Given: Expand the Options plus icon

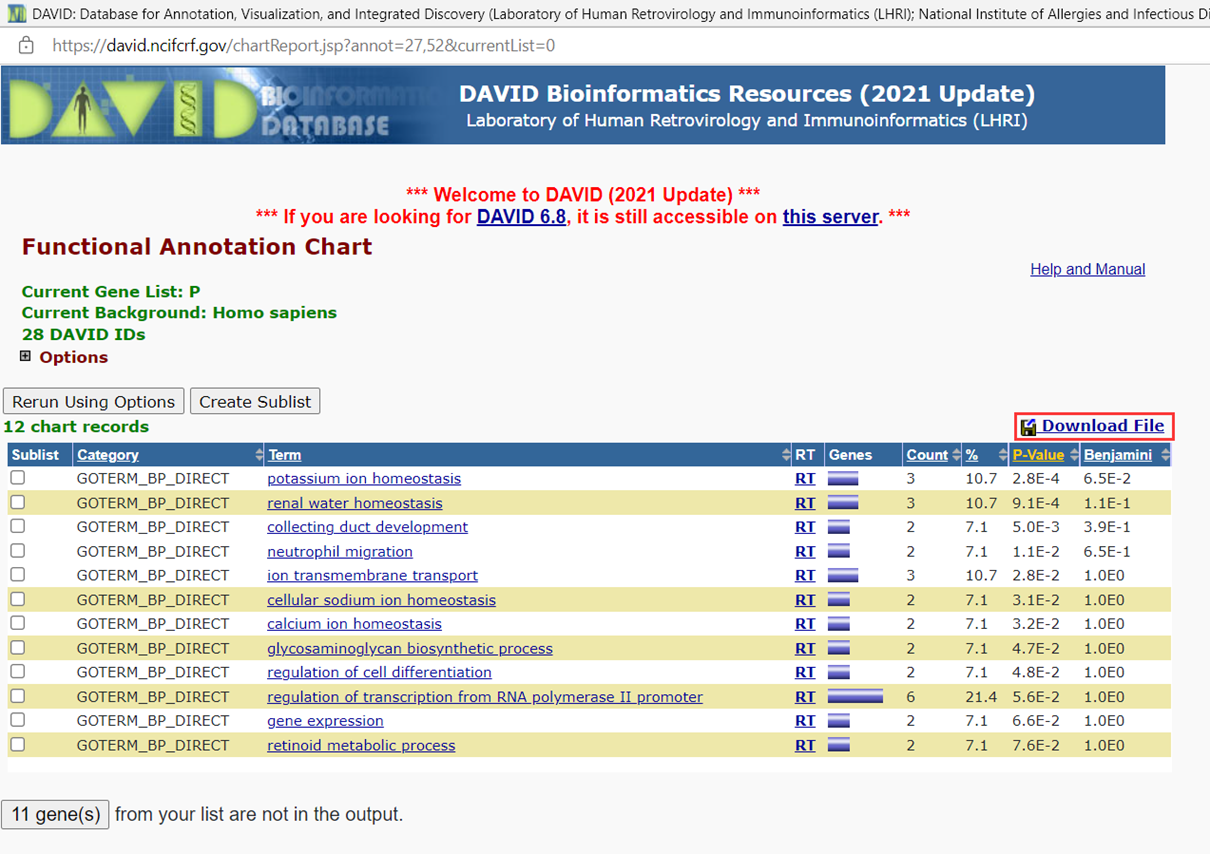Looking at the screenshot, I should [x=26, y=356].
